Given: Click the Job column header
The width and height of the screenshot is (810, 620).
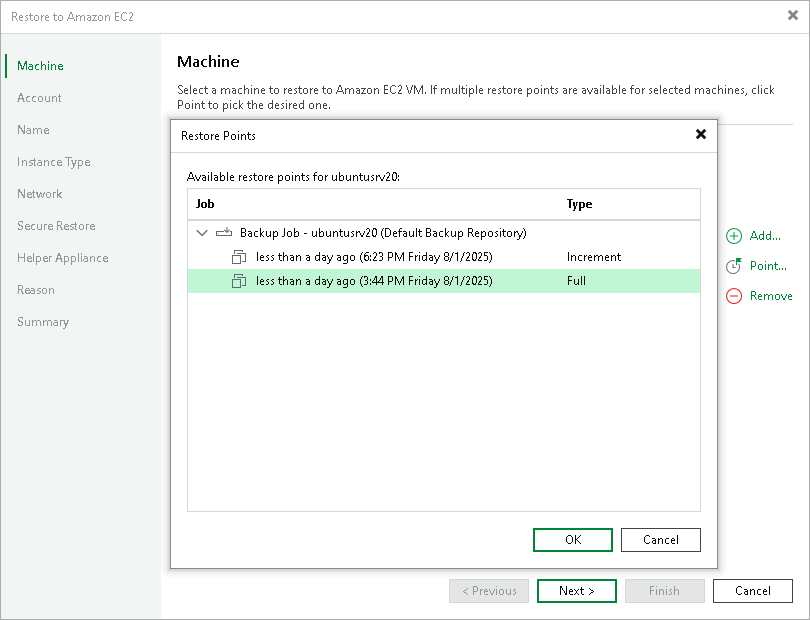Looking at the screenshot, I should pyautogui.click(x=205, y=204).
